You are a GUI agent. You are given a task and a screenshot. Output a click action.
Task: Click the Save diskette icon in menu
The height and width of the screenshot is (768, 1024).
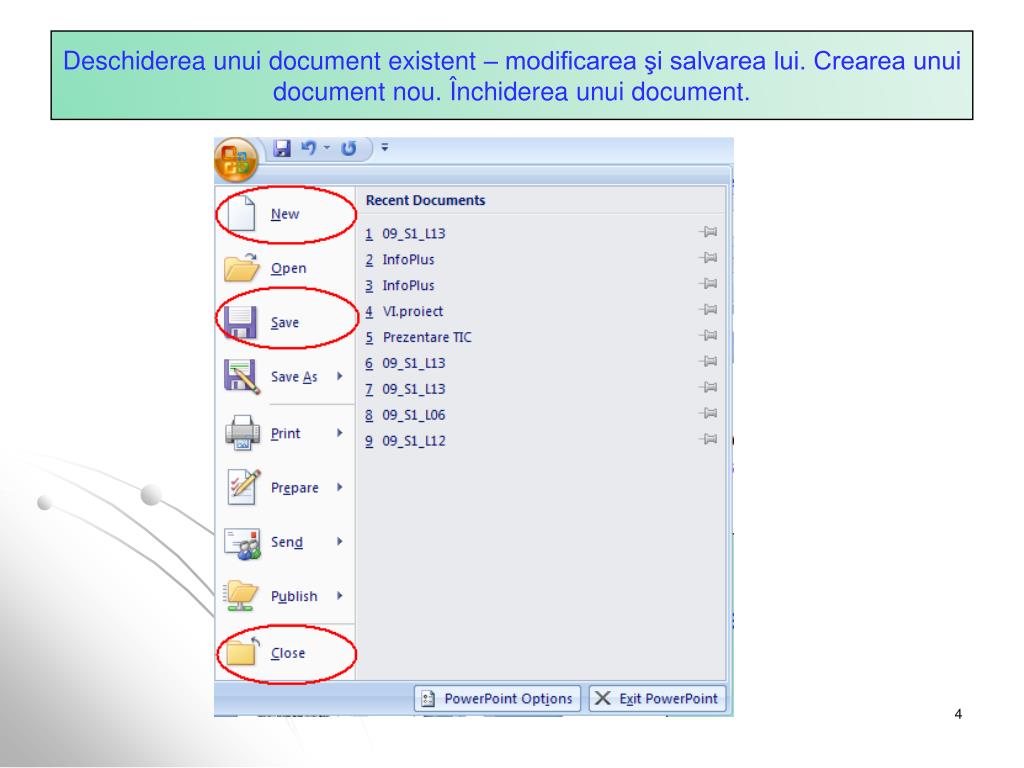(x=240, y=322)
